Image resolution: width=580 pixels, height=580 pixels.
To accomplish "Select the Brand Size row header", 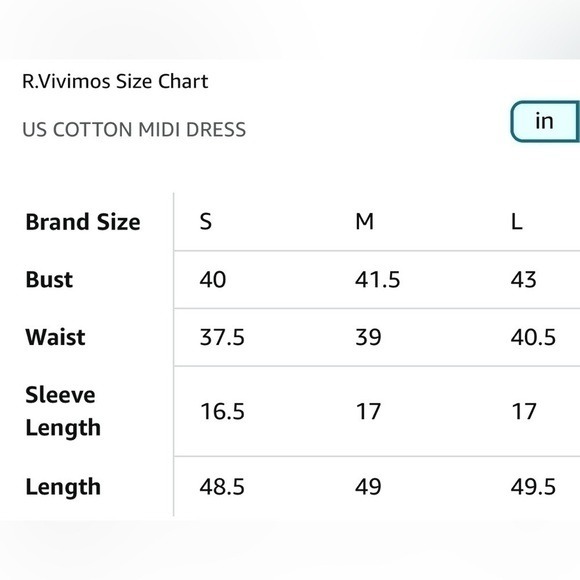I will pyautogui.click(x=83, y=222).
